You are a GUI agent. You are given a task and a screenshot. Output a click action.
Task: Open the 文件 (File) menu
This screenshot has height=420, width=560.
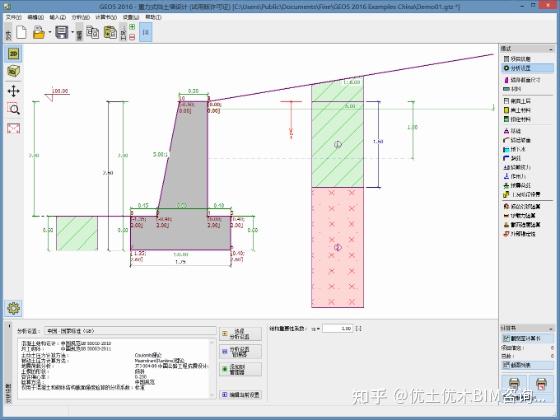pos(13,17)
